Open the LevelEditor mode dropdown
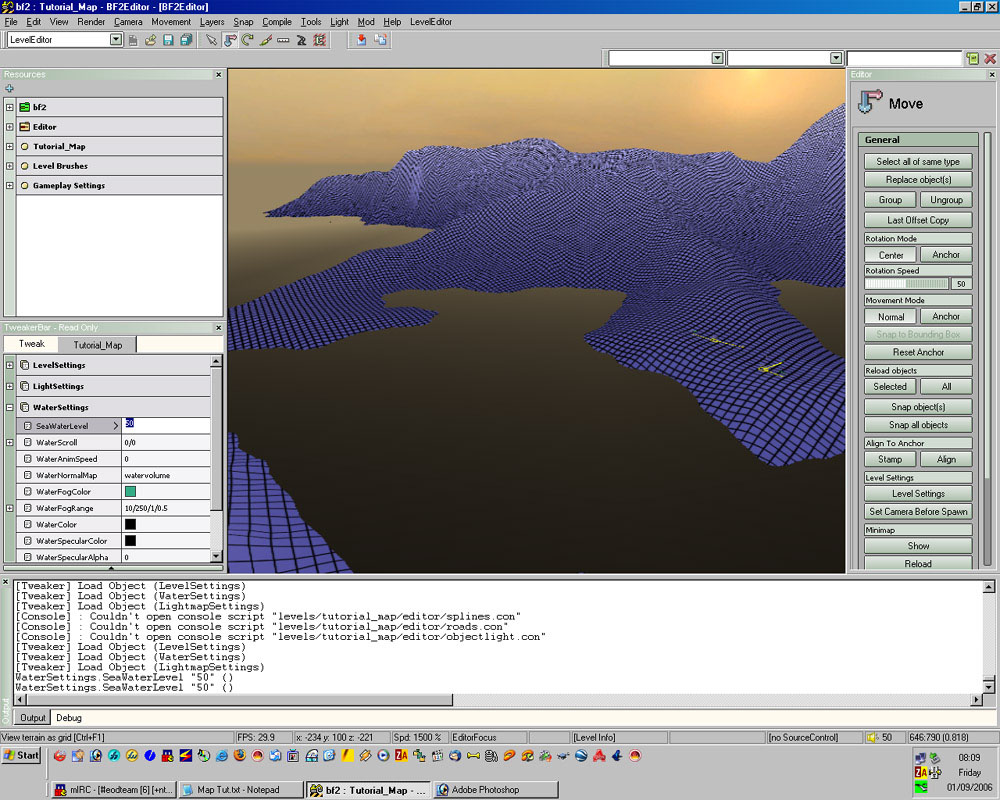Screen dimensions: 1000x800 pos(116,40)
